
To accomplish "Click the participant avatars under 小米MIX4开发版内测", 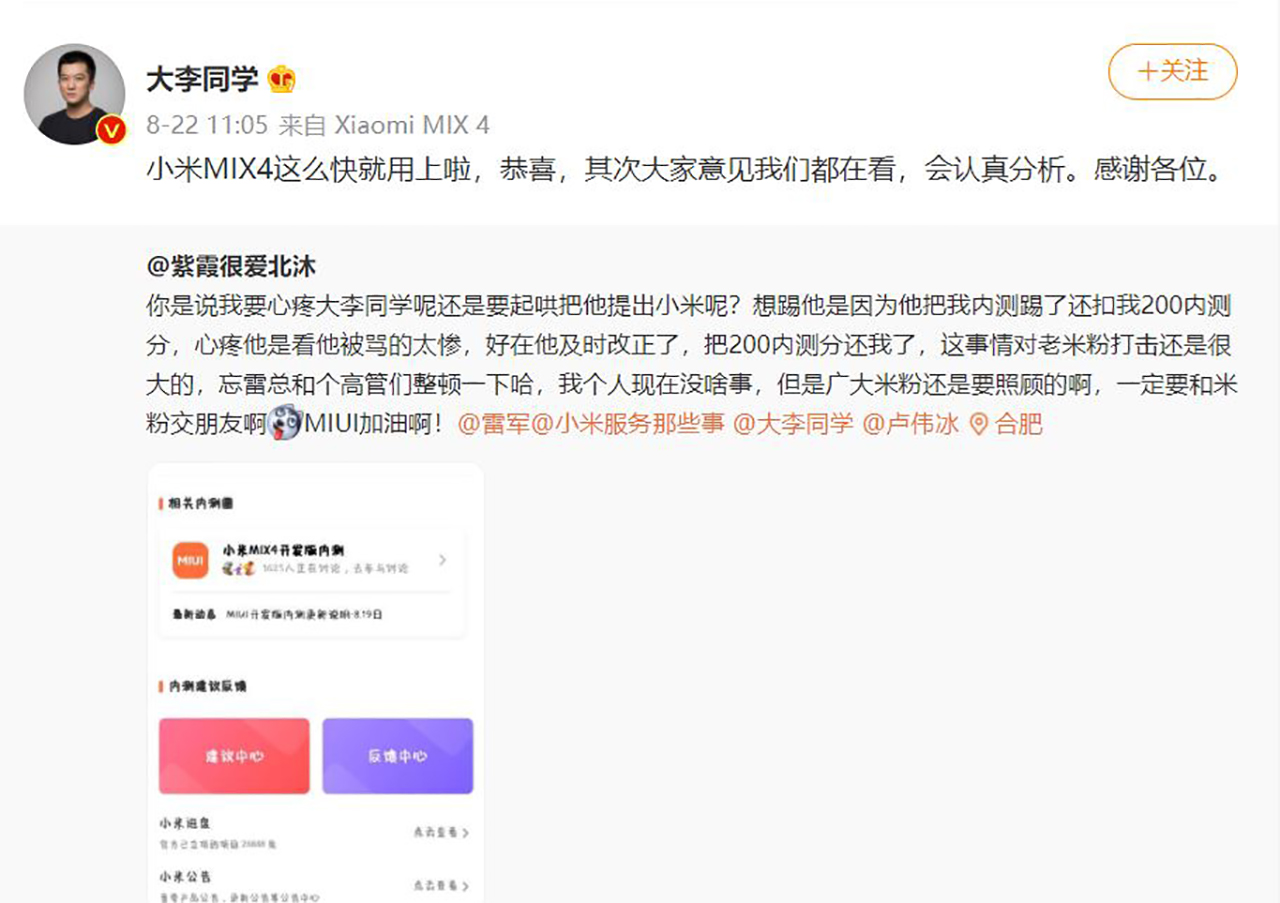I will point(238,569).
